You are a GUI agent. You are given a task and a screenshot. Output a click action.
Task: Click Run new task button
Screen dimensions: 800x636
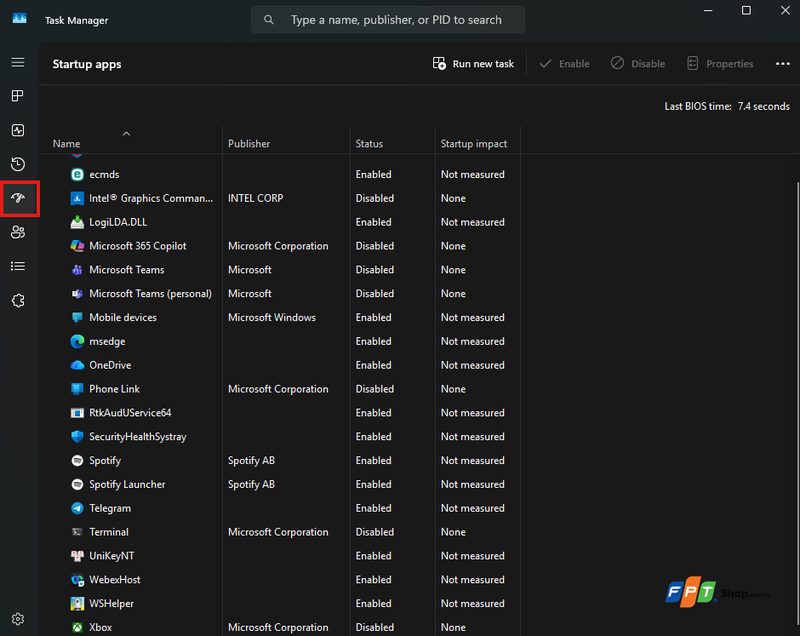tap(473, 64)
